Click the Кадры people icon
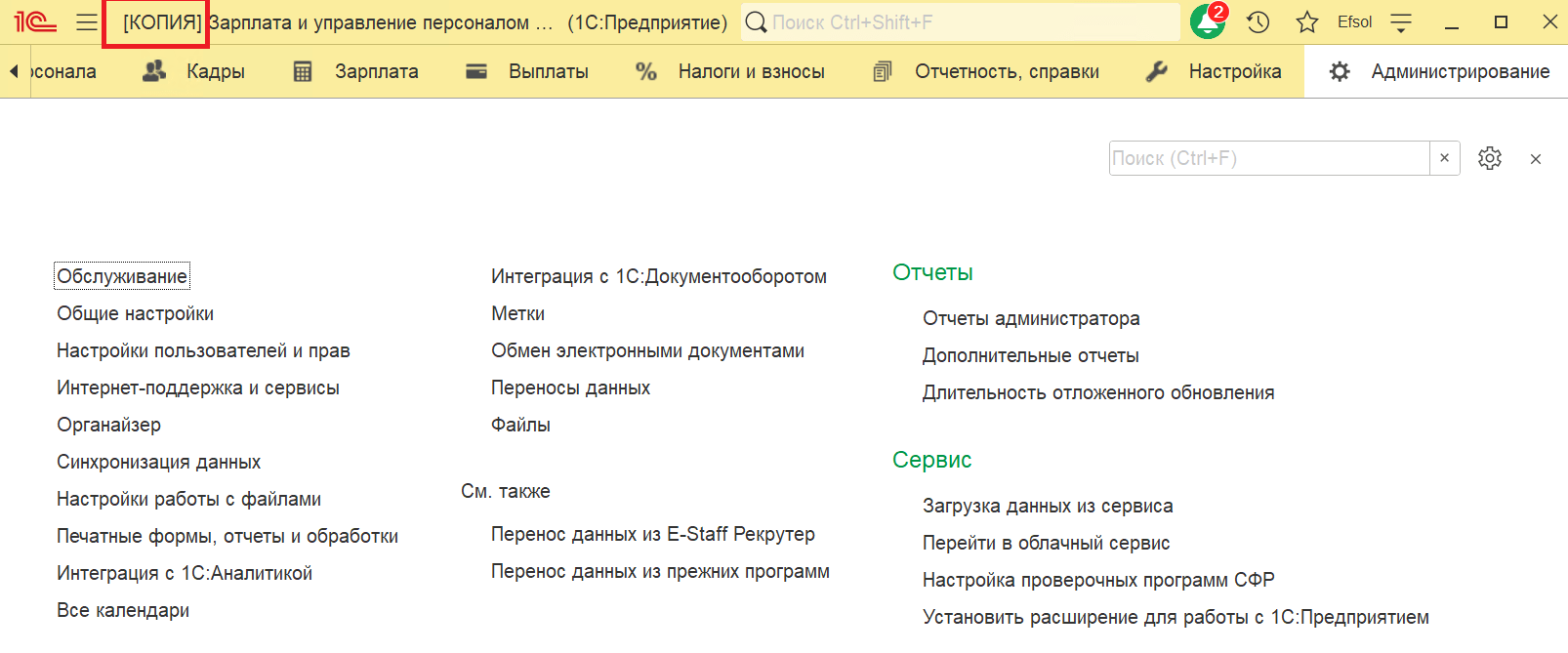This screenshot has width=1568, height=653. pos(154,70)
